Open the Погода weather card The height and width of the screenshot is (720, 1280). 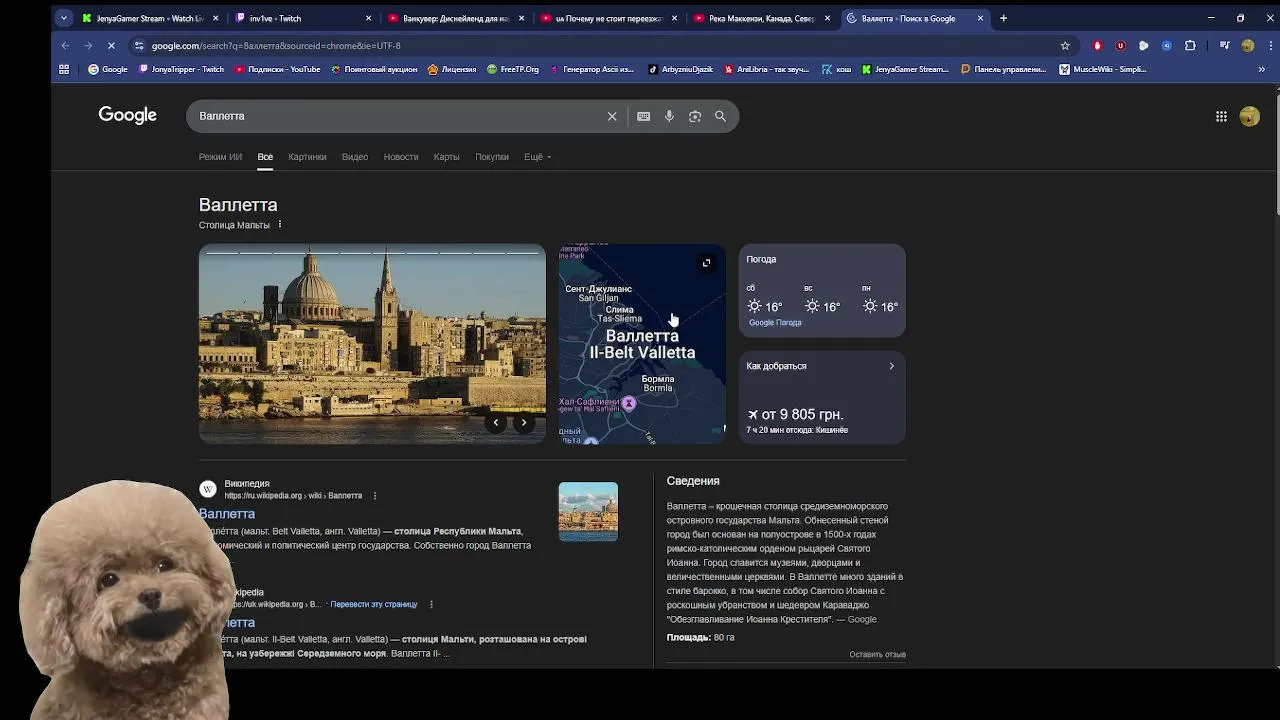822,290
